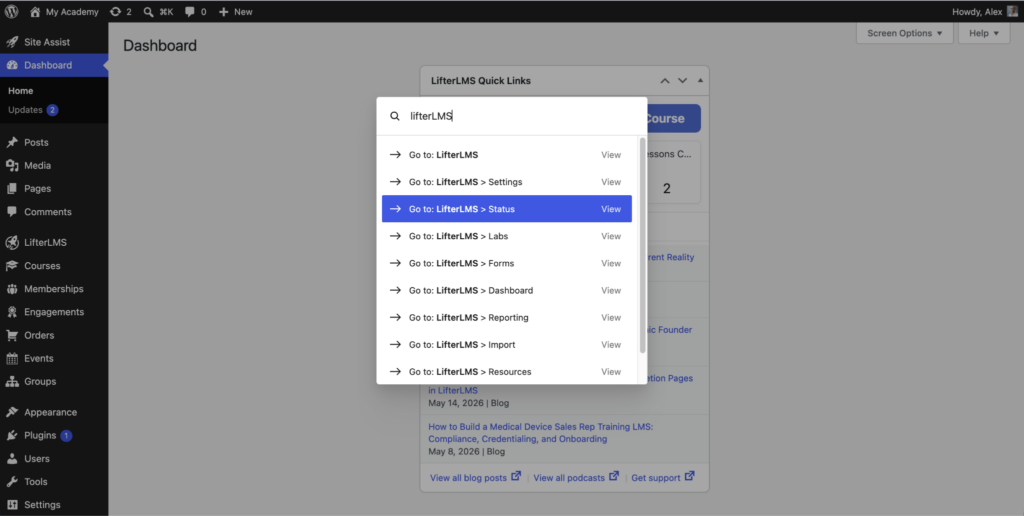Click View all podcasts link
This screenshot has height=516, width=1024.
[x=576, y=477]
